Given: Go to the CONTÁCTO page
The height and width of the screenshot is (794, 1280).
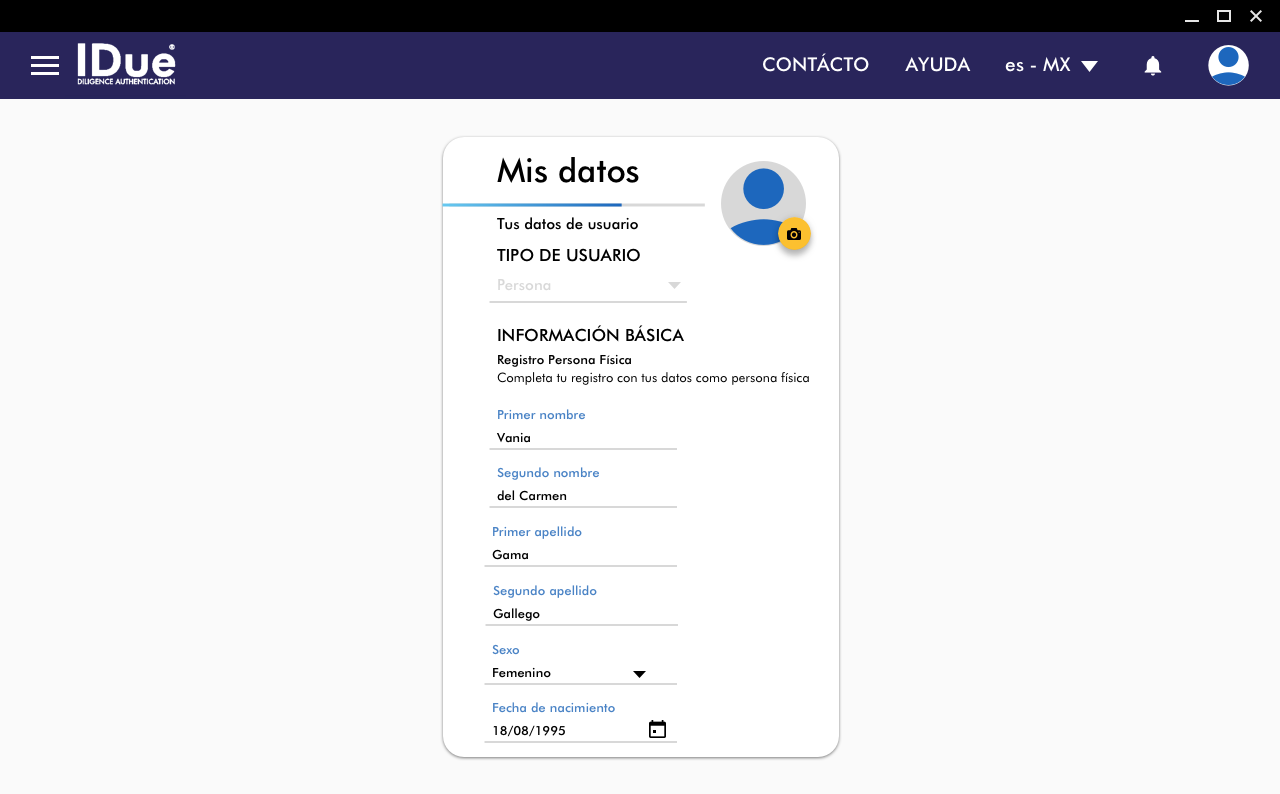Looking at the screenshot, I should pos(815,65).
